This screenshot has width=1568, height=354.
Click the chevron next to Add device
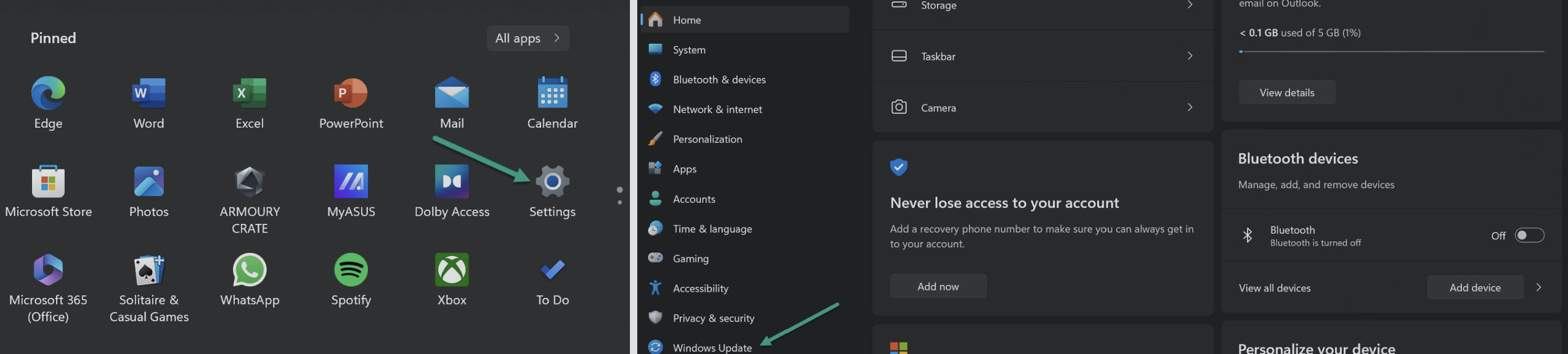1538,287
